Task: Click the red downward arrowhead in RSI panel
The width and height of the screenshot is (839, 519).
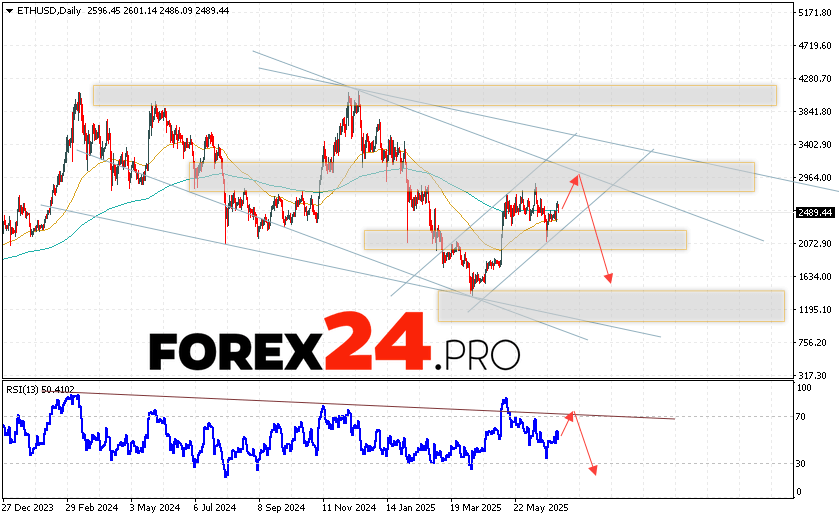Action: pyautogui.click(x=595, y=471)
